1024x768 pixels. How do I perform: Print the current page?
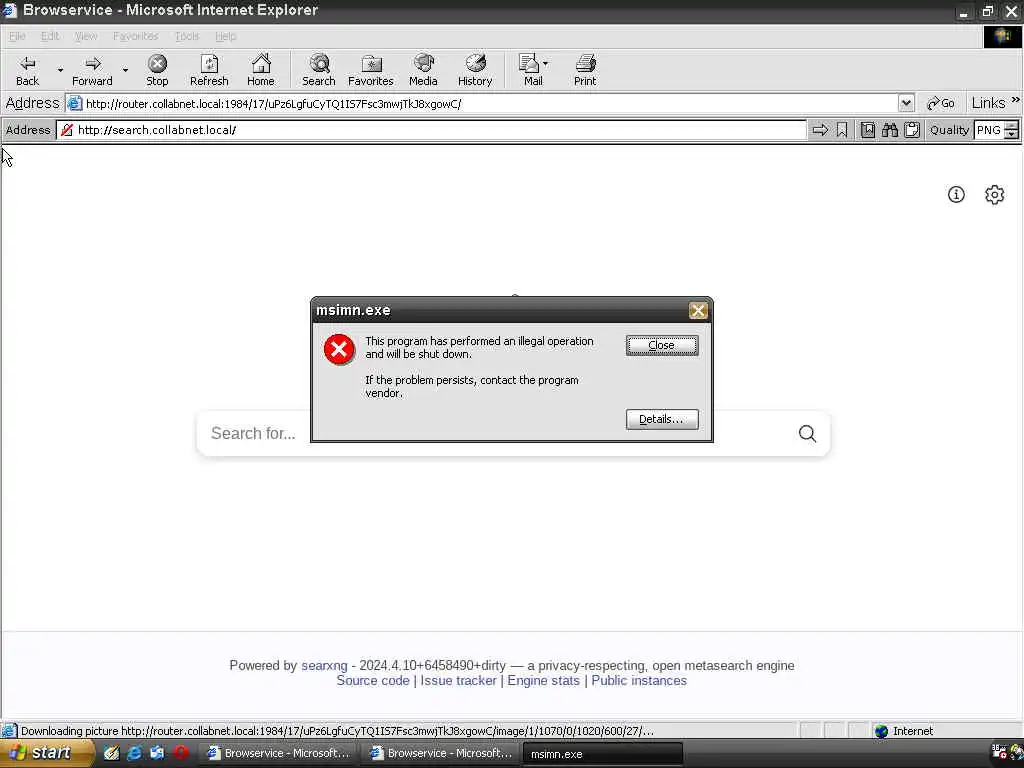585,71
